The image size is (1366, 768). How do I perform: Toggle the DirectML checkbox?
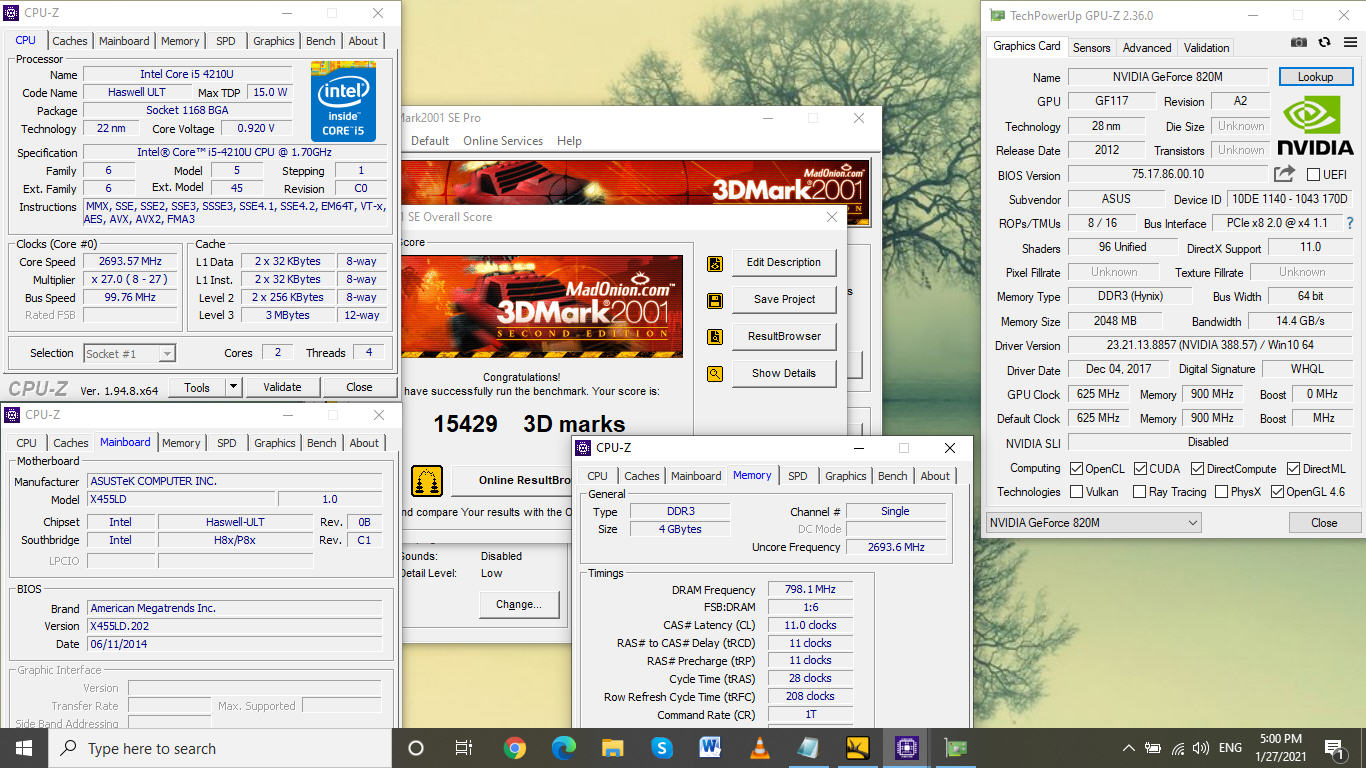pos(1293,468)
